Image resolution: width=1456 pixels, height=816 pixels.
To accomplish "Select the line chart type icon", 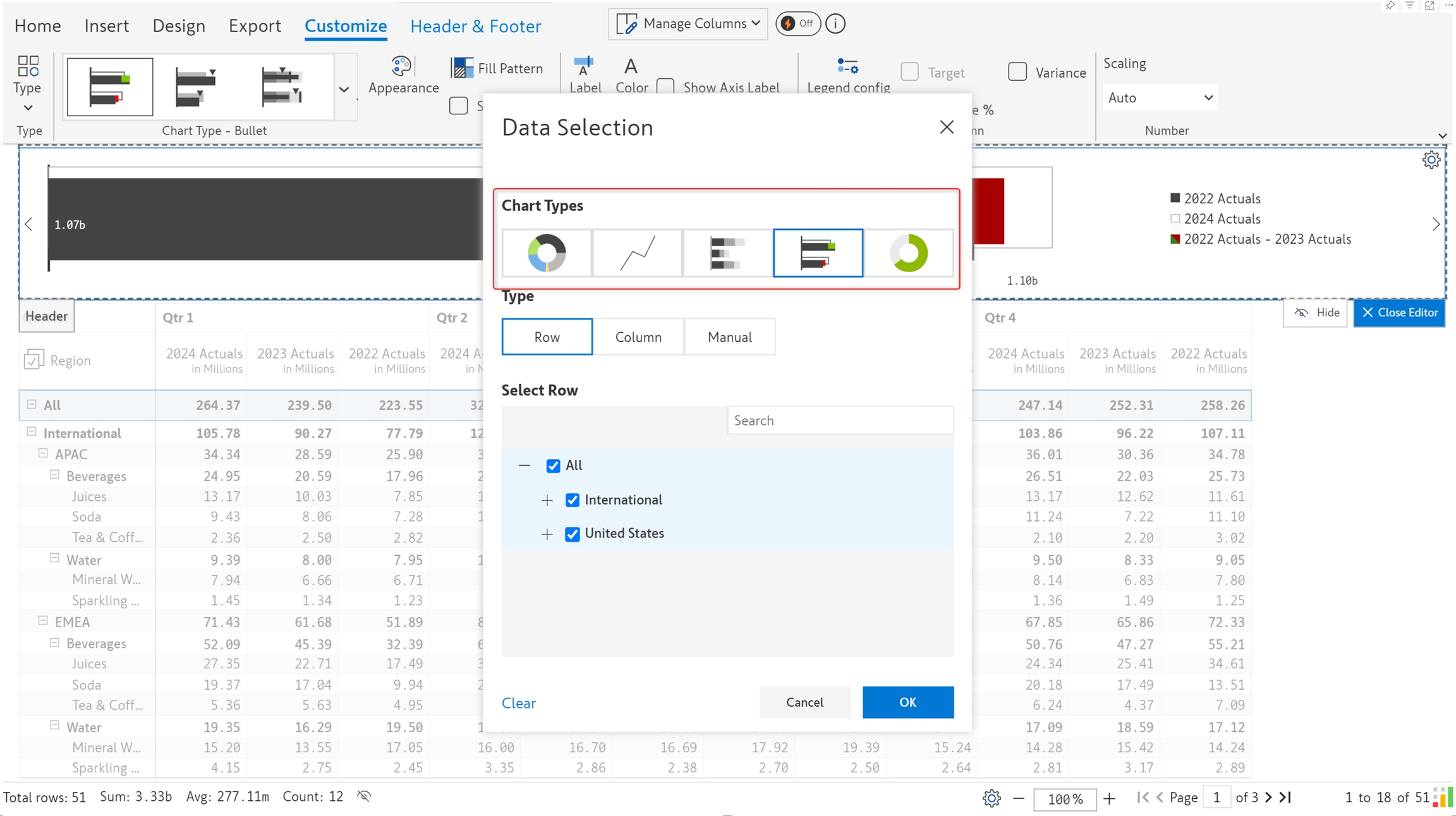I will pos(637,253).
